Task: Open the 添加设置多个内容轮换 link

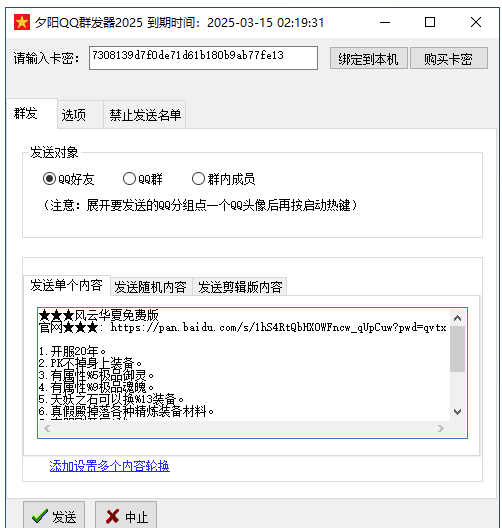Action: (x=110, y=466)
